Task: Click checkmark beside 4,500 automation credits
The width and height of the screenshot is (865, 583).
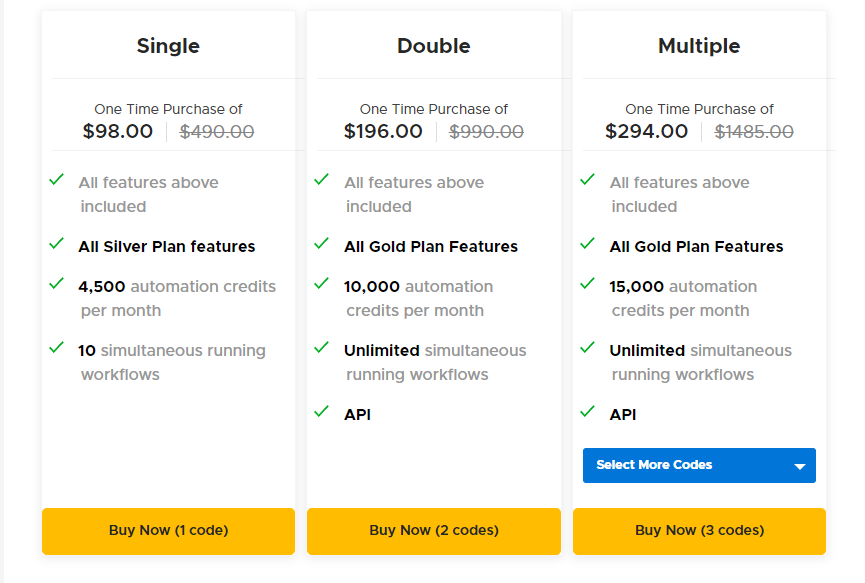Action: point(57,284)
